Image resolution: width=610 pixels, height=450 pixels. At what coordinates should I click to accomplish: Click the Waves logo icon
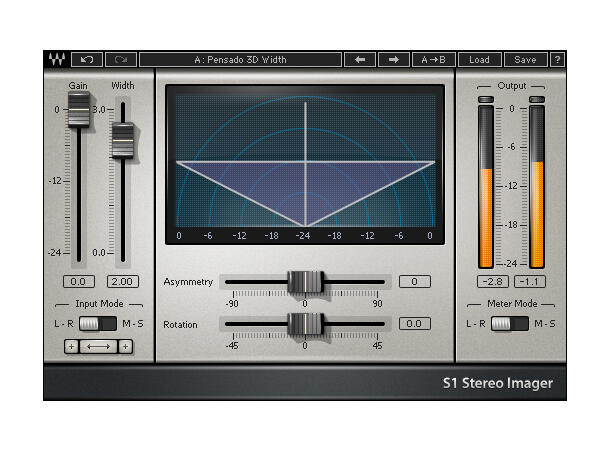[57, 60]
